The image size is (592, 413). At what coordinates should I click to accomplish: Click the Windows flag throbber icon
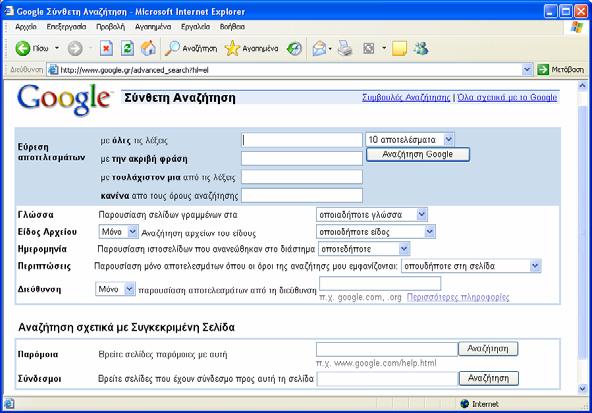point(577,27)
